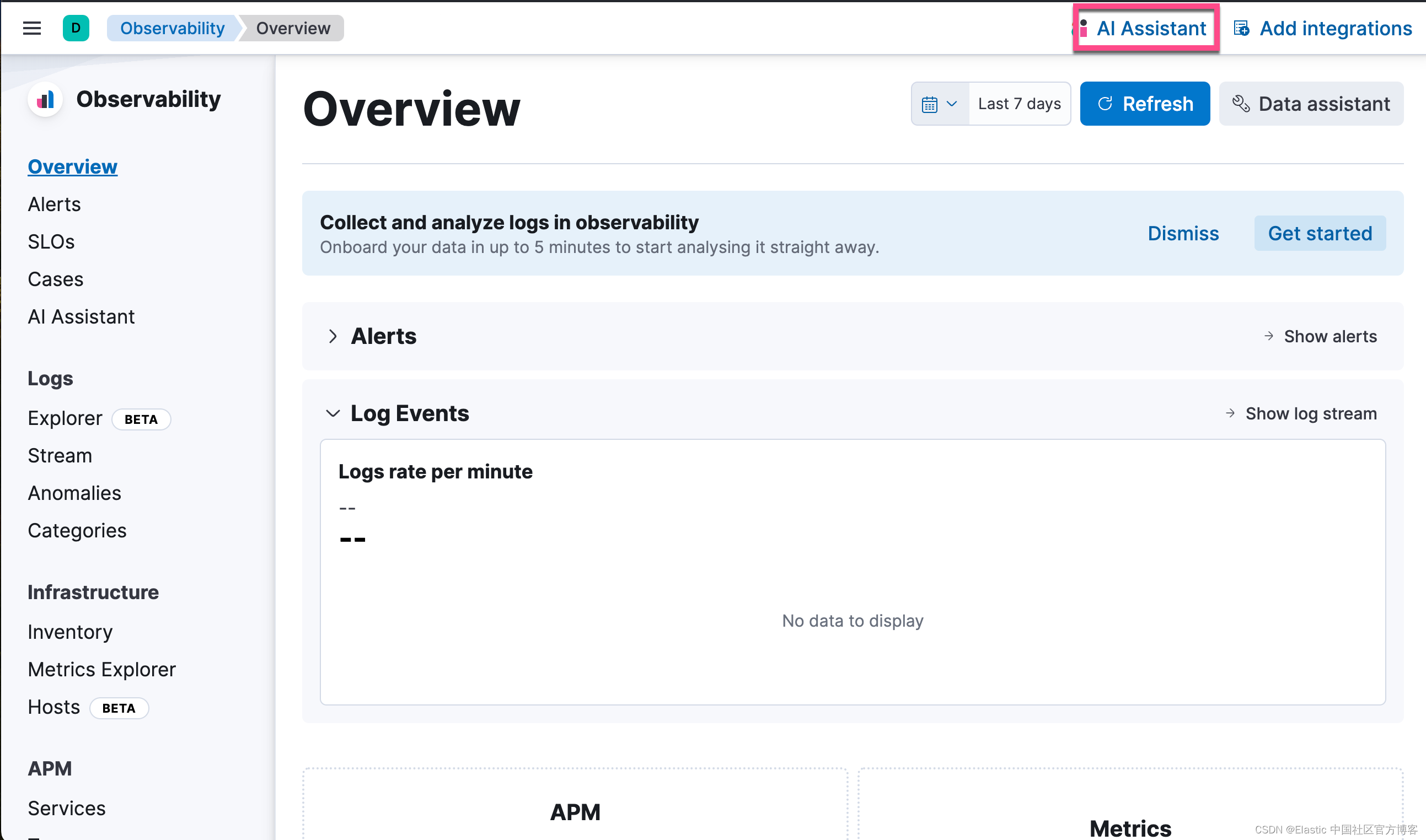Click the Add integrations icon

pos(1242,28)
